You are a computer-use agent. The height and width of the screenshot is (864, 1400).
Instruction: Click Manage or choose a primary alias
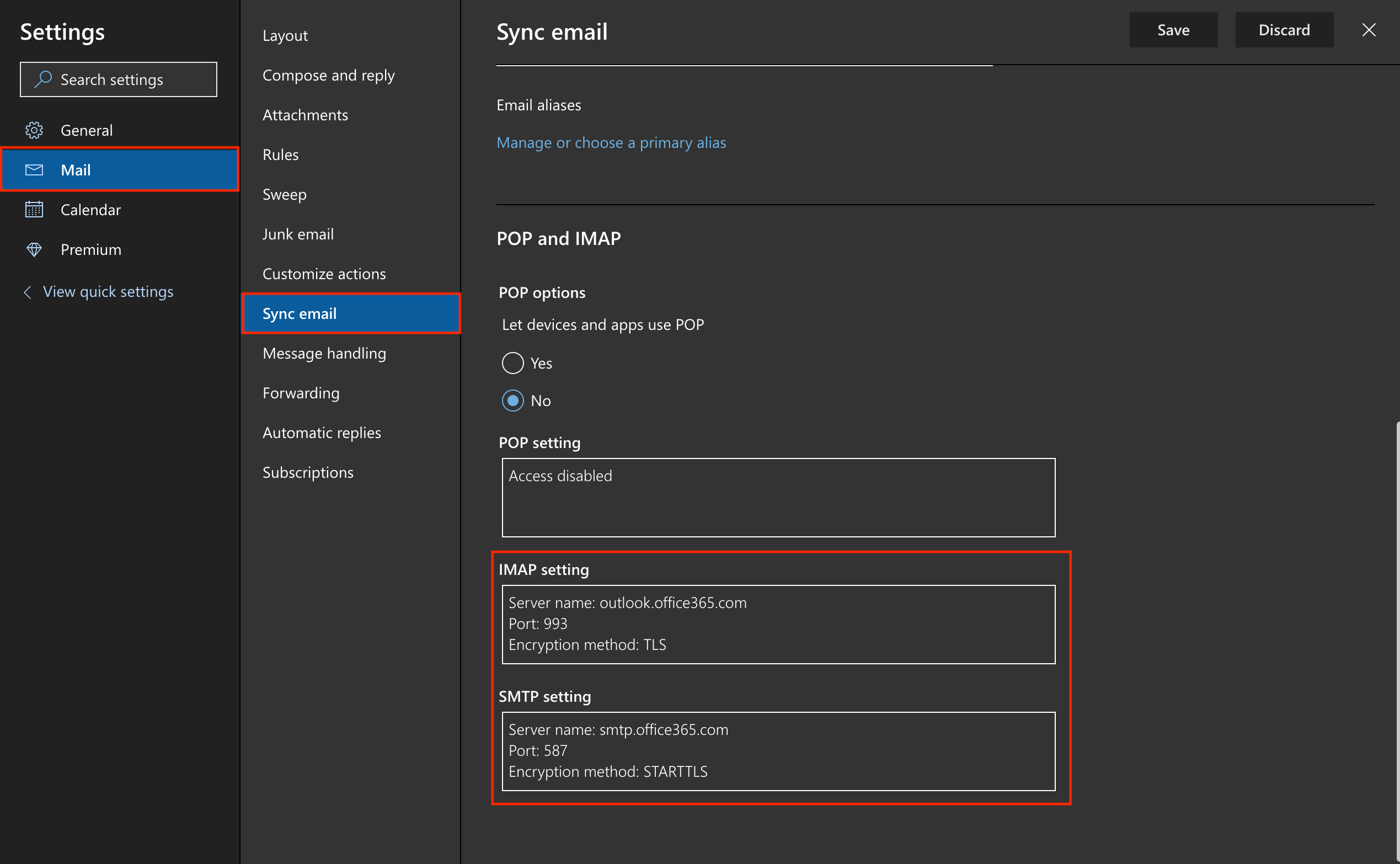612,142
